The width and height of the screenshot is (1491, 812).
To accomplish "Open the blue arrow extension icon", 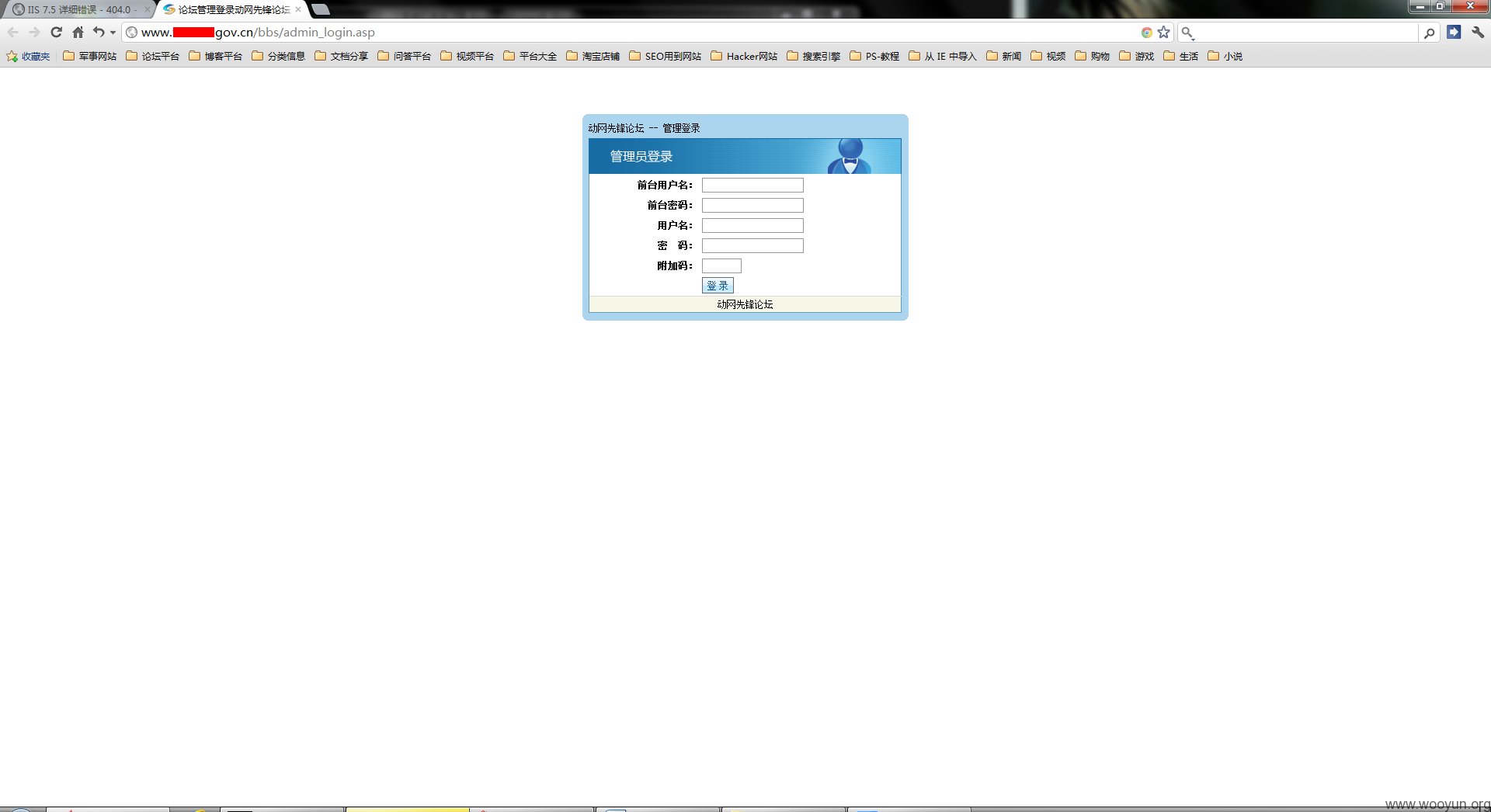I will coord(1454,32).
